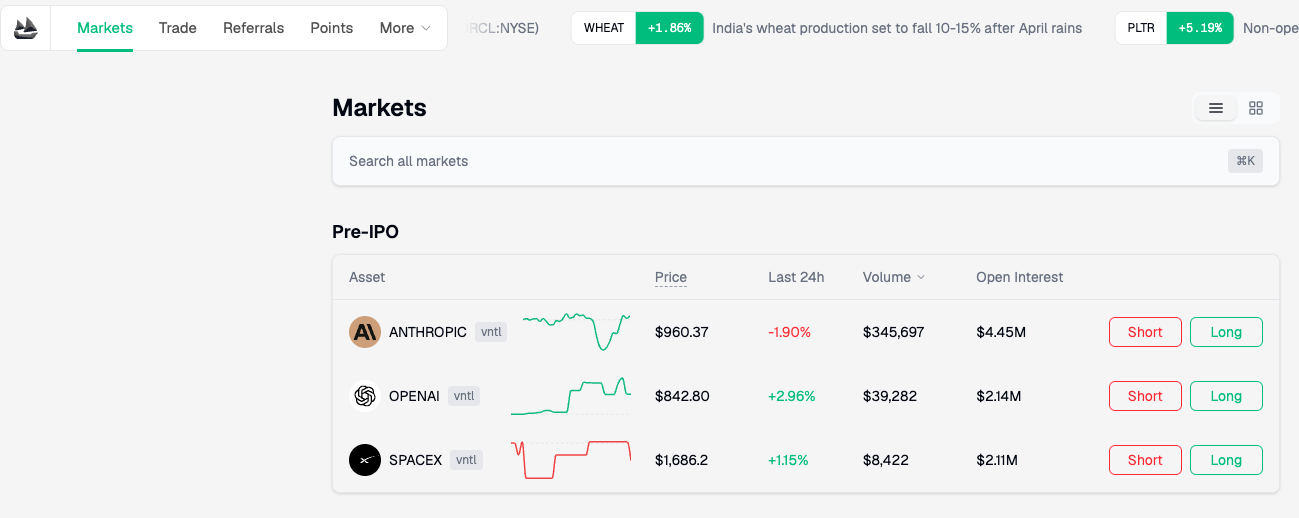Click the Anthropic logo icon
This screenshot has width=1299, height=518.
(365, 332)
